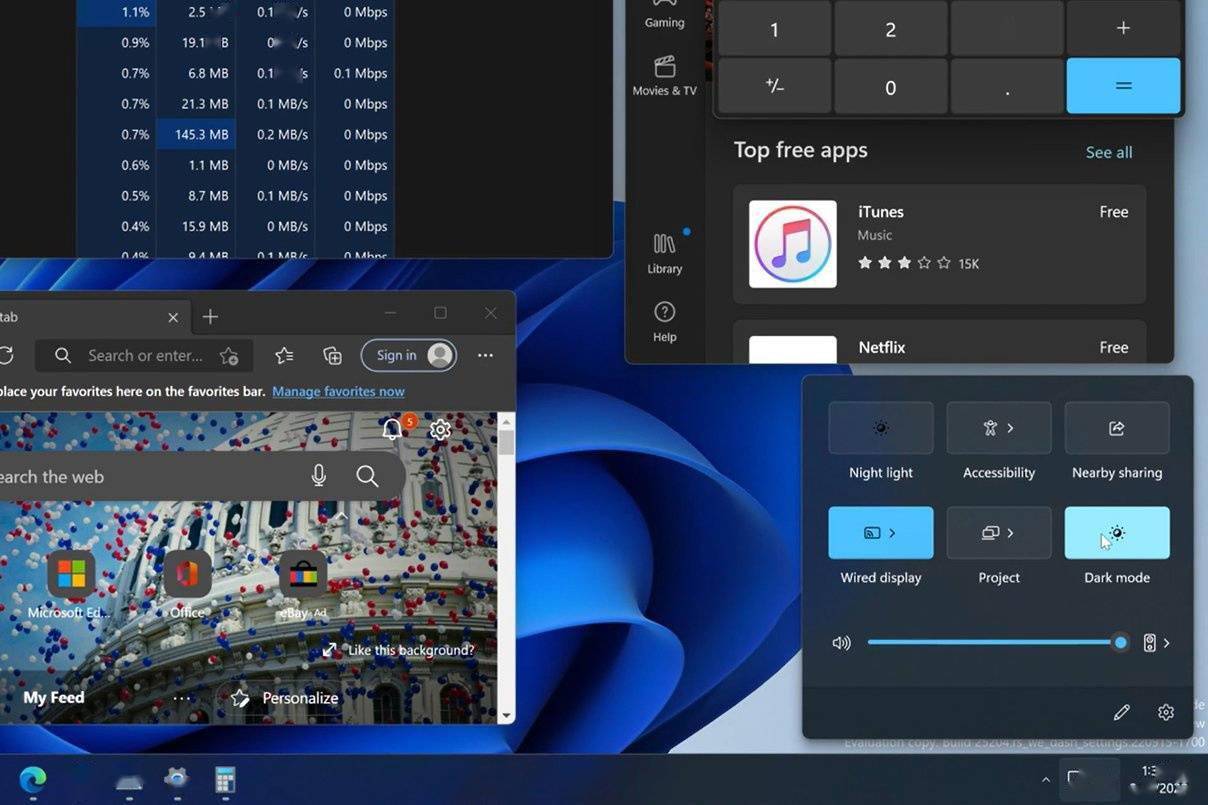
Task: Edit quick settings with the pencil icon
Action: click(1121, 712)
